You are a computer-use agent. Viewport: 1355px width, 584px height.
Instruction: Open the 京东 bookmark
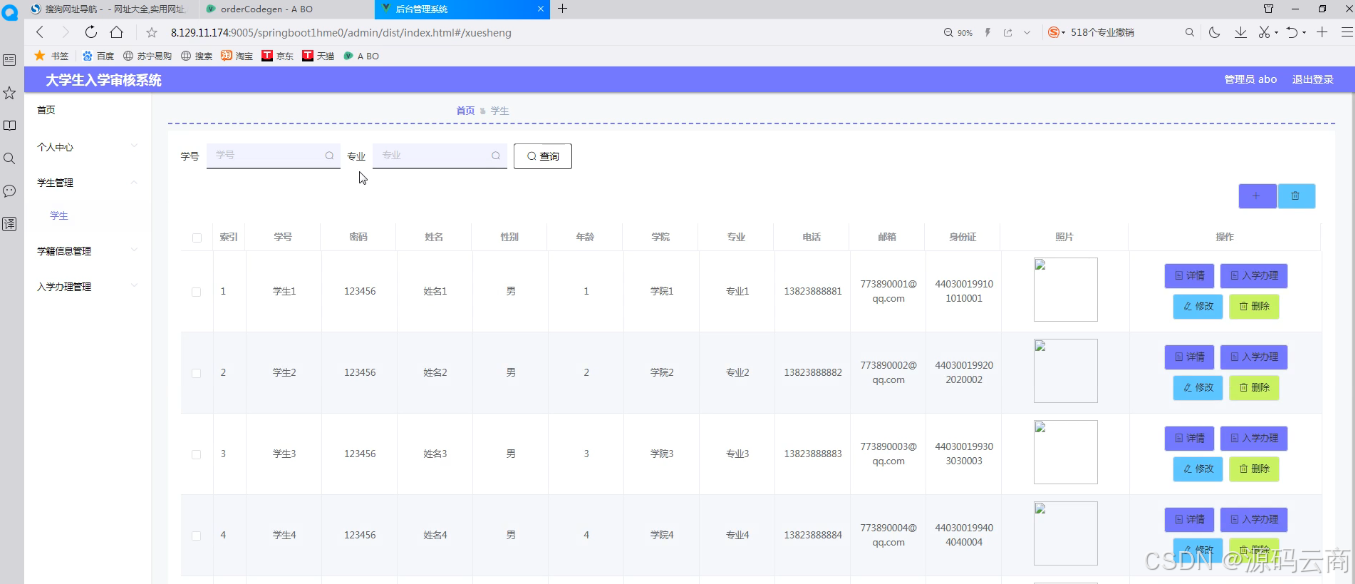(277, 56)
